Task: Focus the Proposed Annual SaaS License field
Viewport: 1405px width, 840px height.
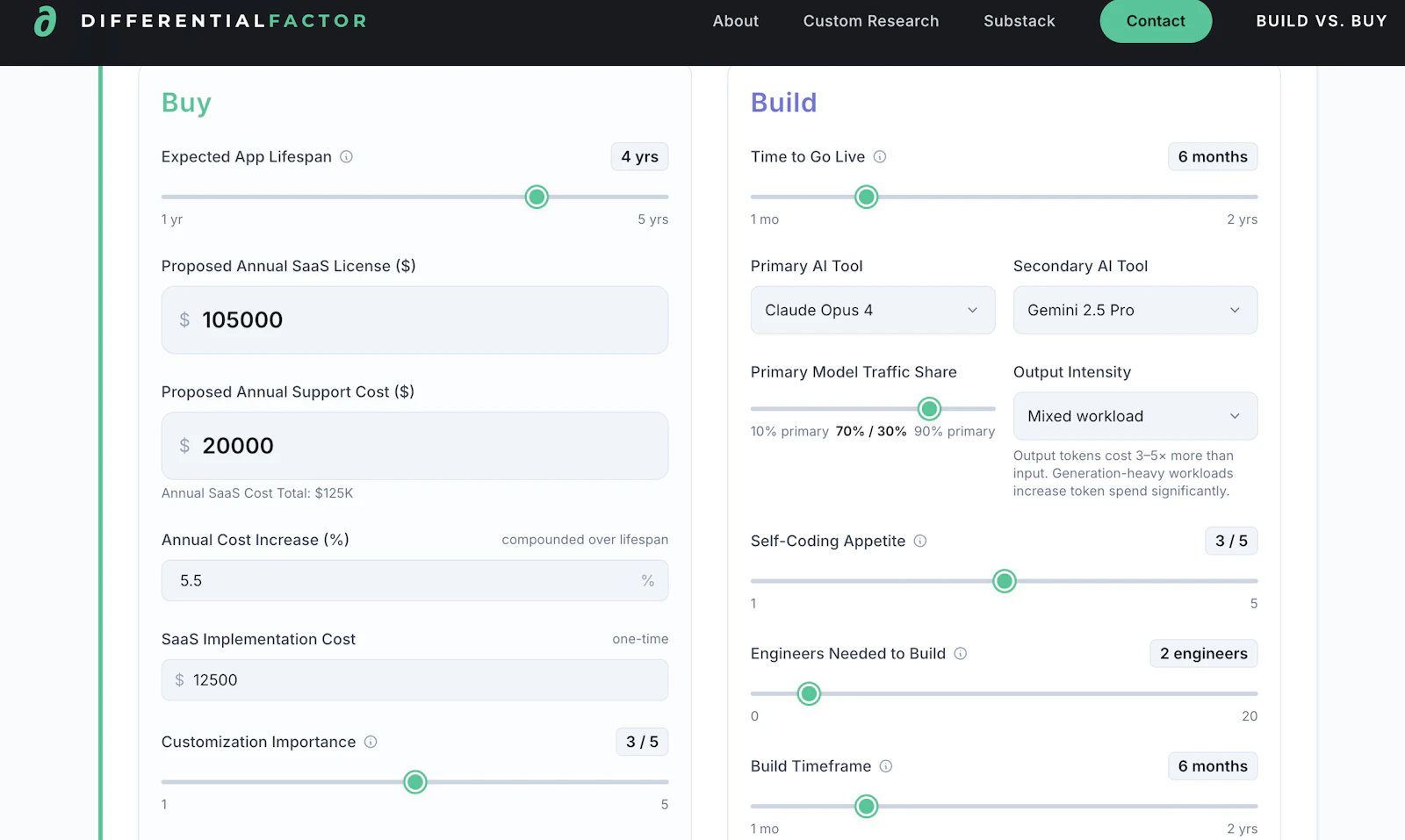Action: 414,319
